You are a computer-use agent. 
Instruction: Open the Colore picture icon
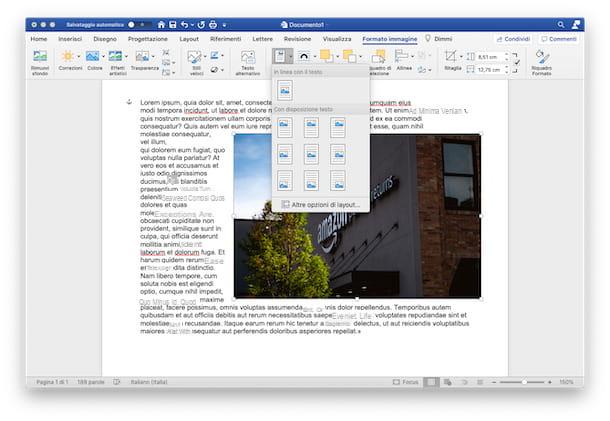pyautogui.click(x=93, y=56)
